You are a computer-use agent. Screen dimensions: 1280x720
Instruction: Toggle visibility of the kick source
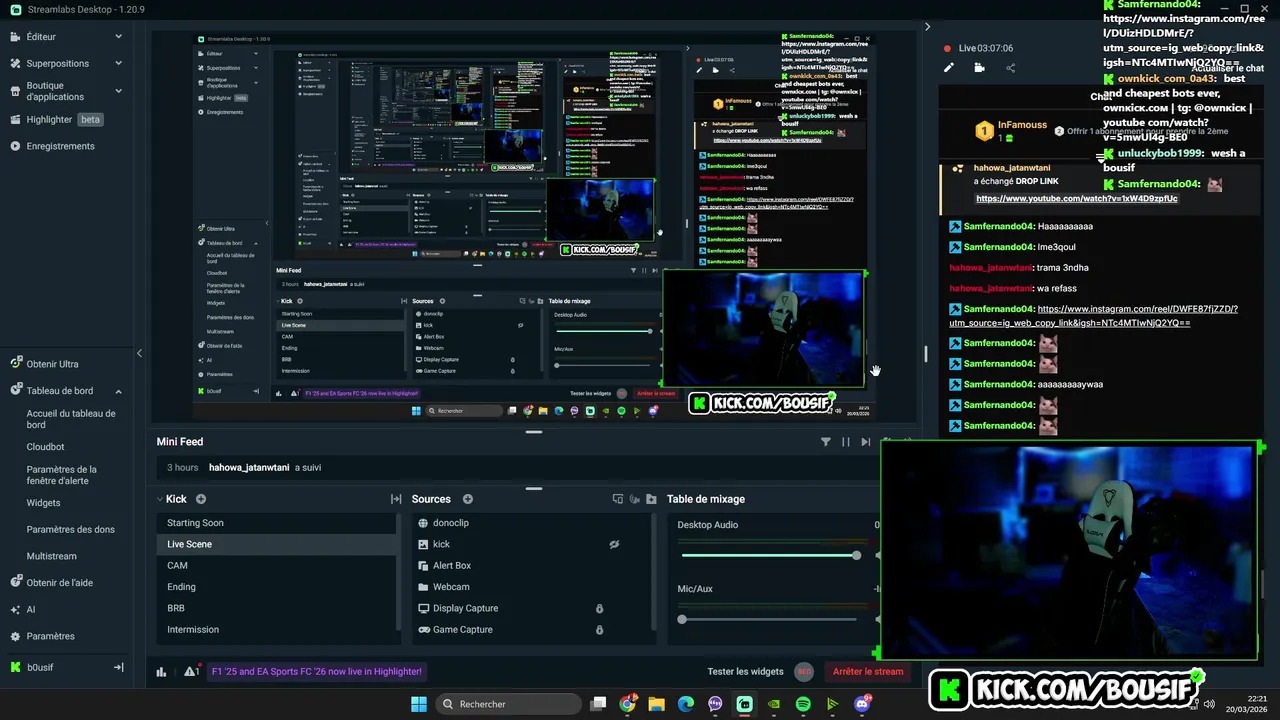pyautogui.click(x=614, y=544)
